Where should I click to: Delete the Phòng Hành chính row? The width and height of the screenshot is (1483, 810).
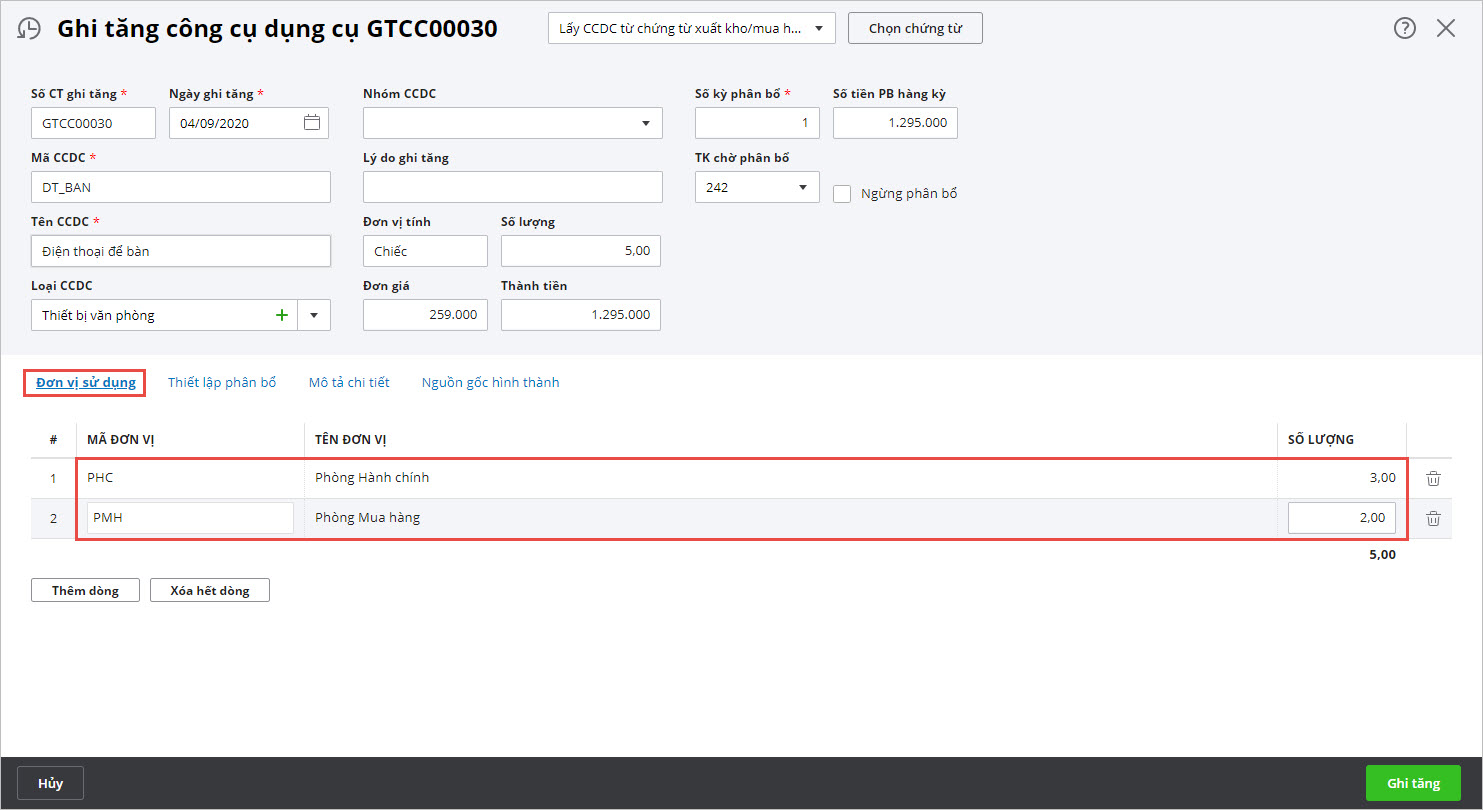click(1433, 478)
